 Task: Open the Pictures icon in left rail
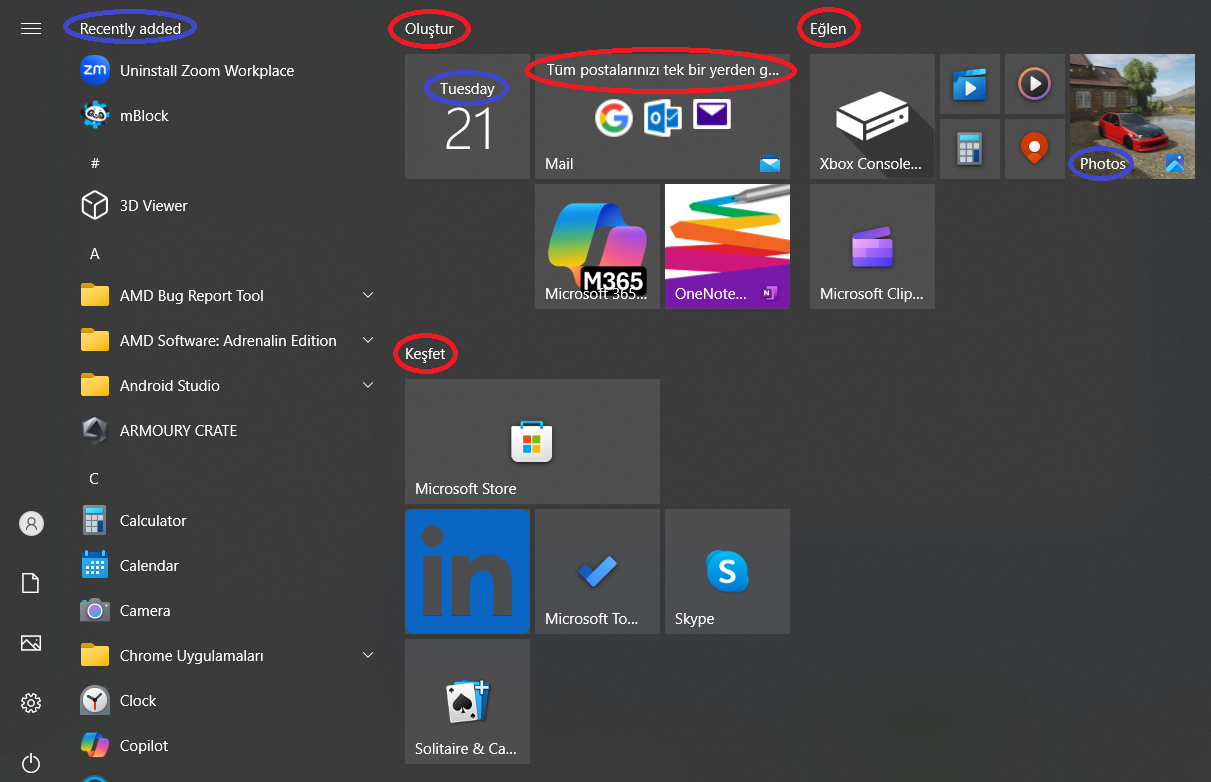[x=31, y=643]
